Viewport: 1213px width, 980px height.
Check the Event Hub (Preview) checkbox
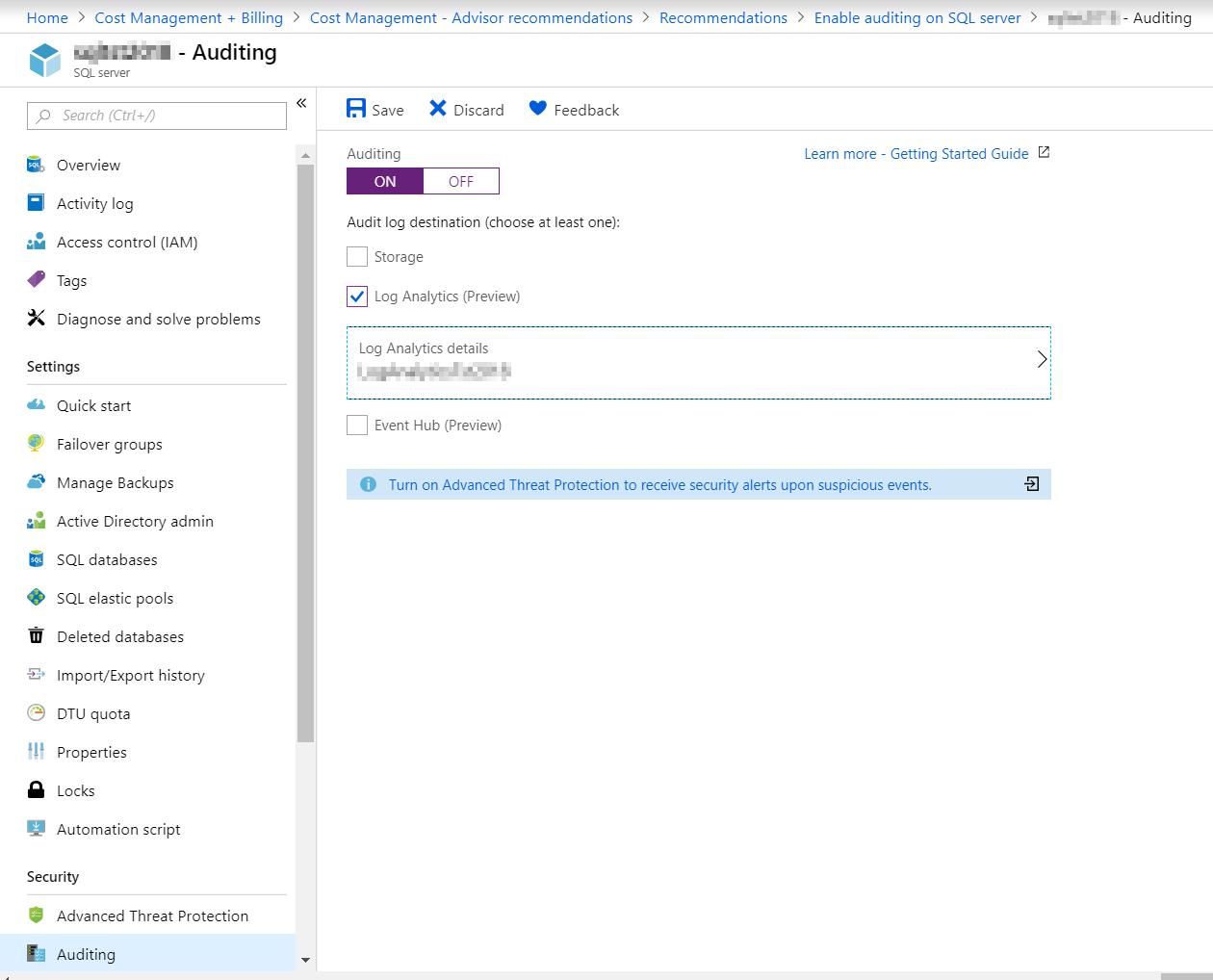pyautogui.click(x=357, y=425)
